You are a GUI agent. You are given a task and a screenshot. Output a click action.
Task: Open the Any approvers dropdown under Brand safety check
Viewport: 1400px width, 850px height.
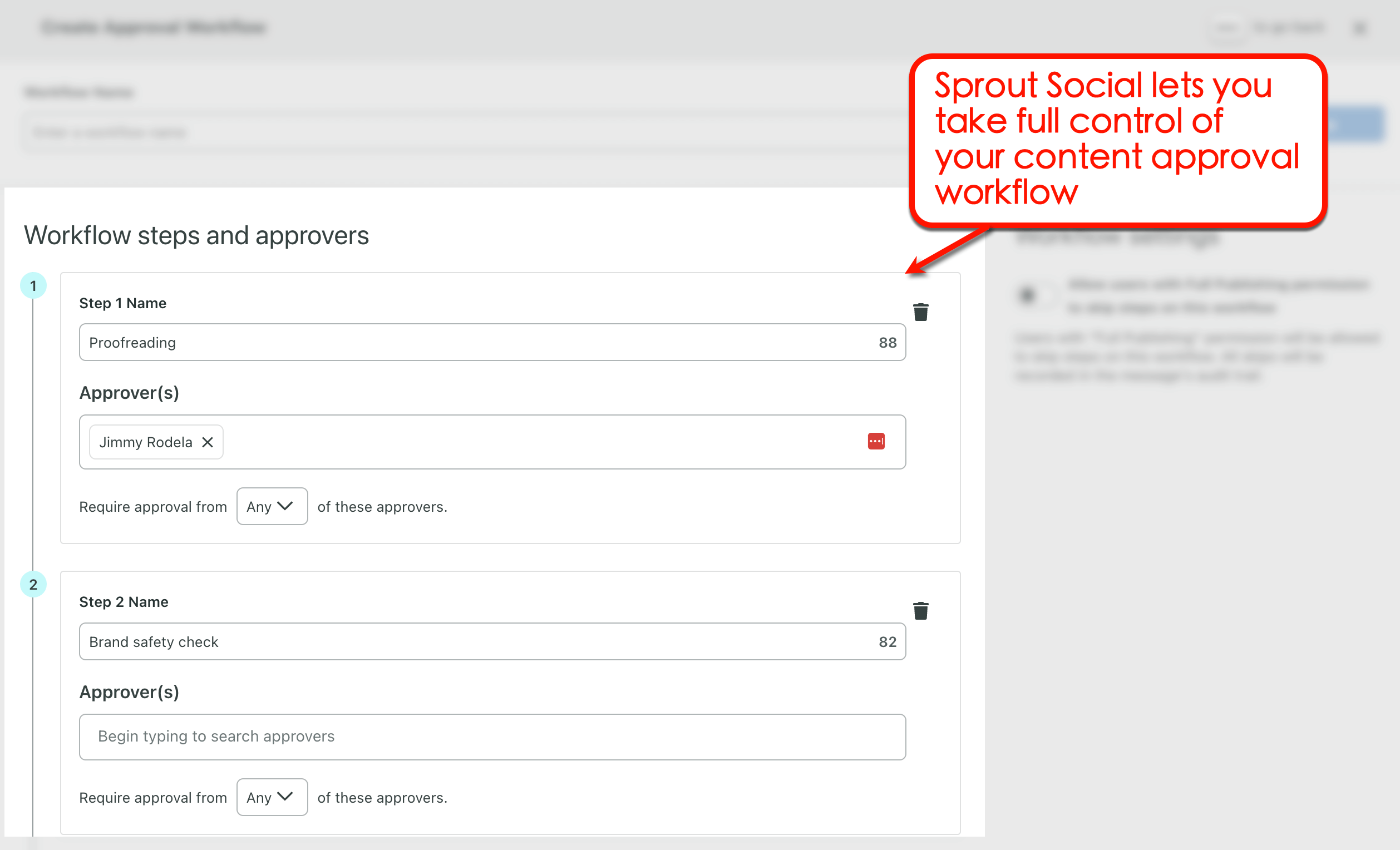point(272,797)
